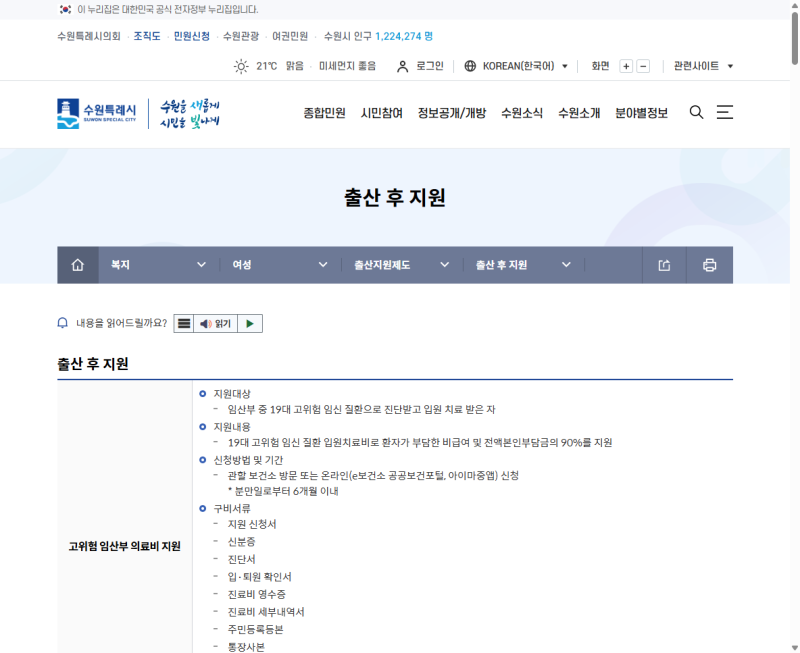Image resolution: width=800 pixels, height=653 pixels.
Task: Click the 21℃ temperature text
Action: coord(266,66)
